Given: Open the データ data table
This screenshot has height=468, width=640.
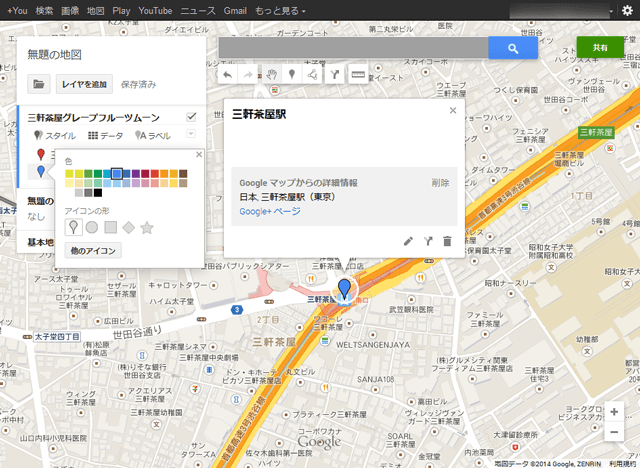Looking at the screenshot, I should click(105, 135).
